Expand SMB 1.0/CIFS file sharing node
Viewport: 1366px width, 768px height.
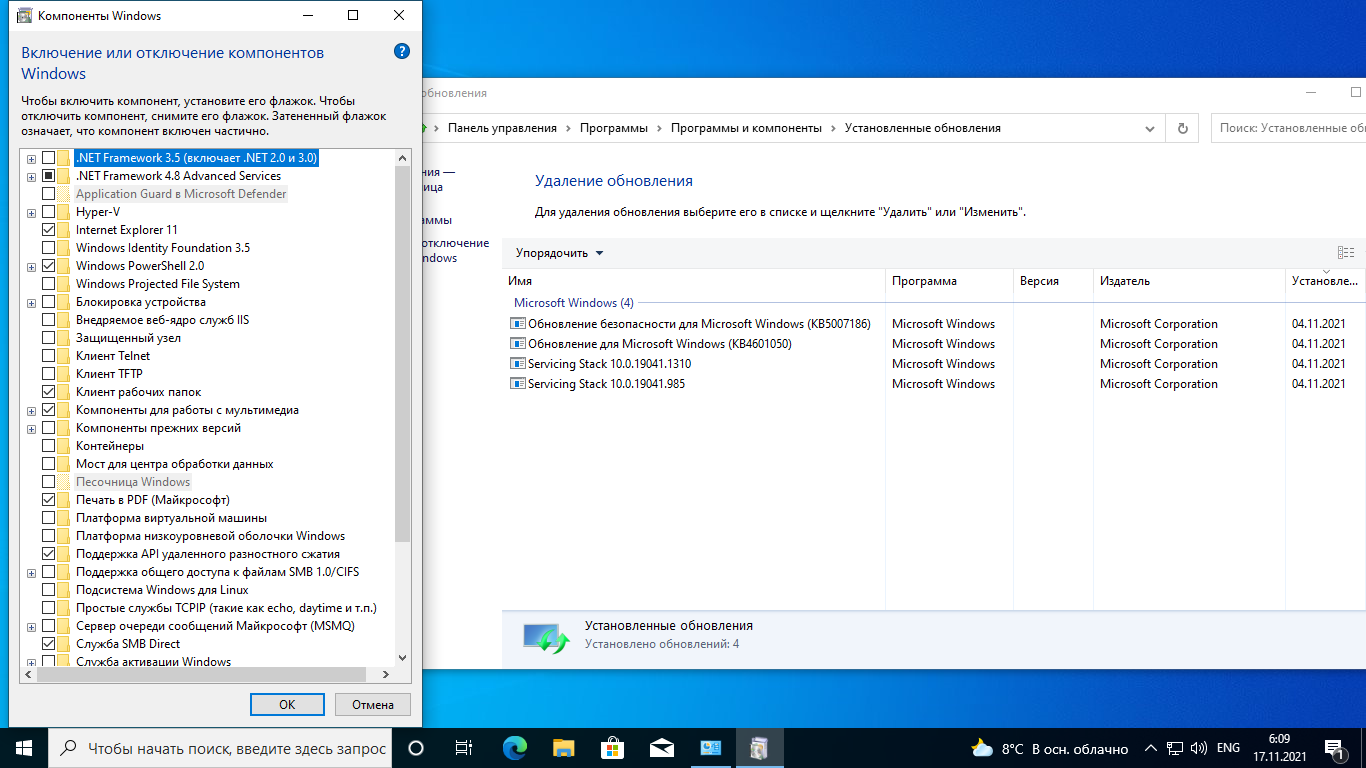32,572
